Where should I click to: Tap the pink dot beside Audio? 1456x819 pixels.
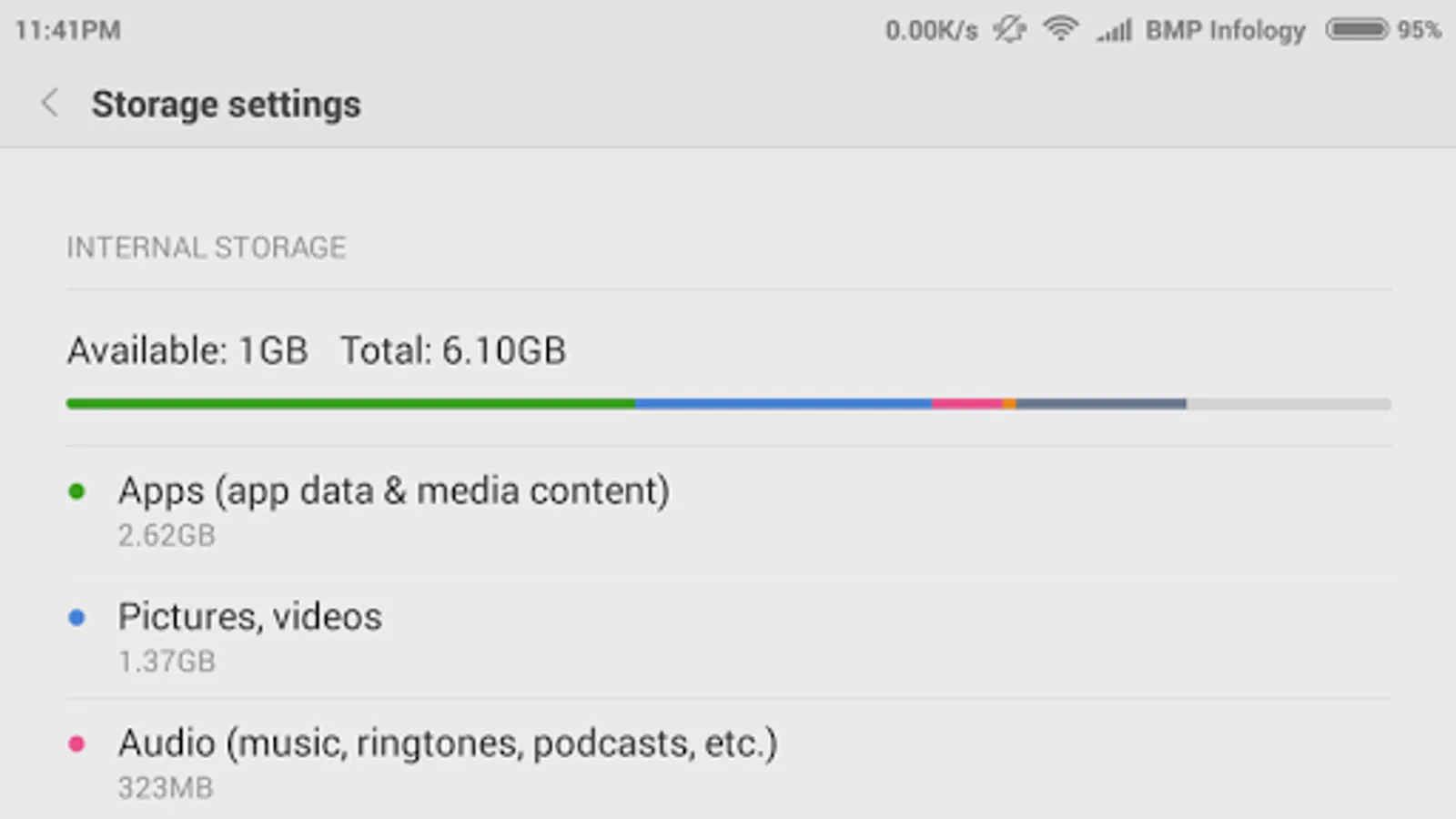point(77,744)
